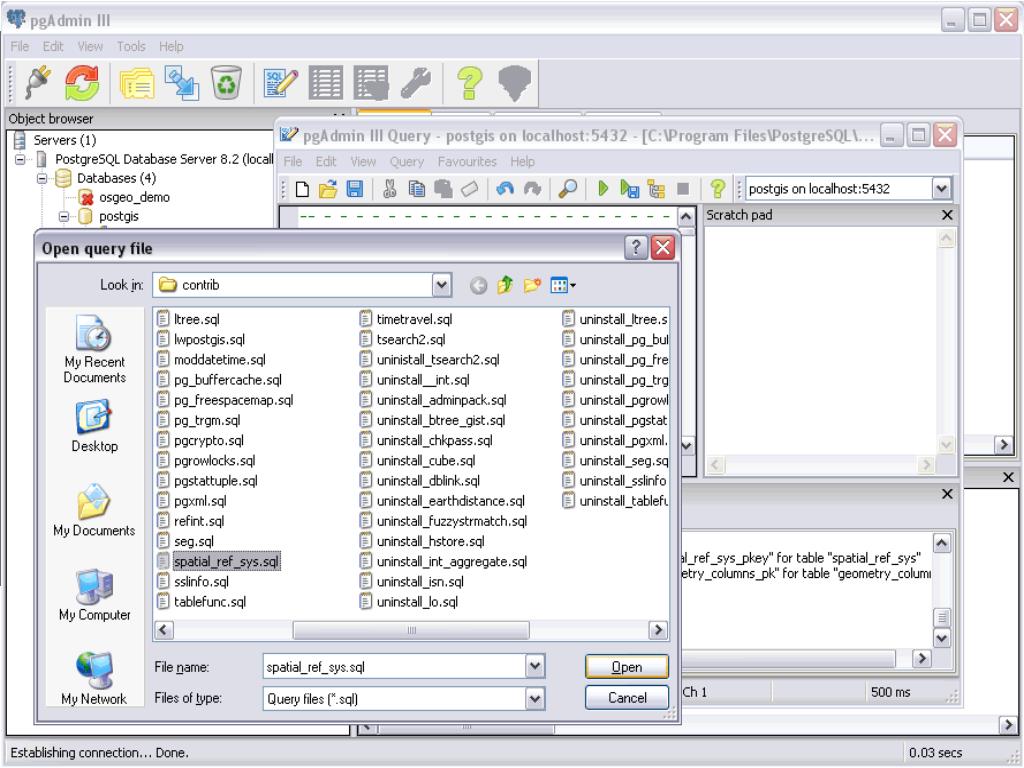Open the File menu in pgAdmin III main window
The height and width of the screenshot is (768, 1024).
pos(20,46)
